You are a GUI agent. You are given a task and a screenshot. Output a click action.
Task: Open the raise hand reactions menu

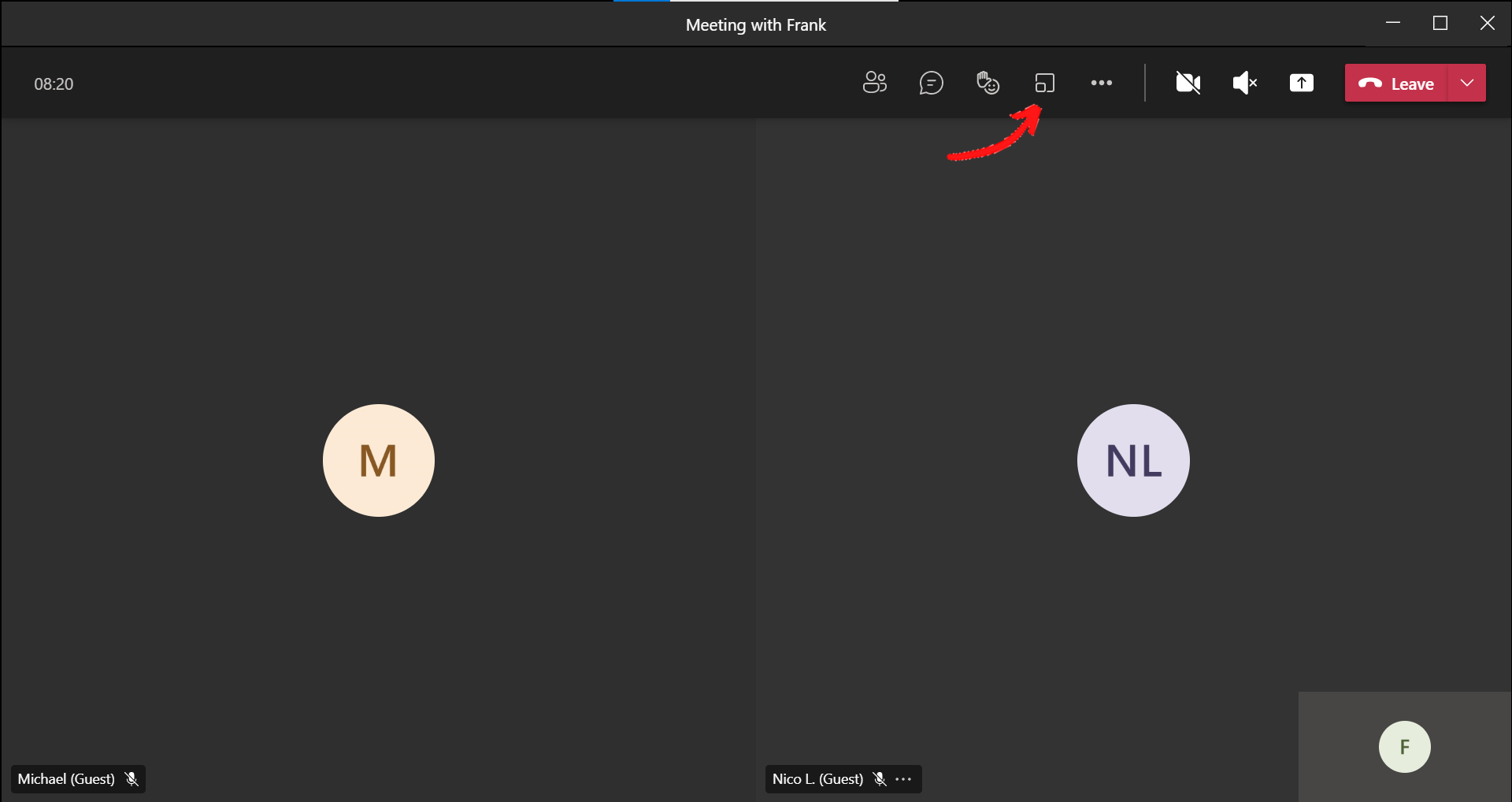[x=988, y=83]
